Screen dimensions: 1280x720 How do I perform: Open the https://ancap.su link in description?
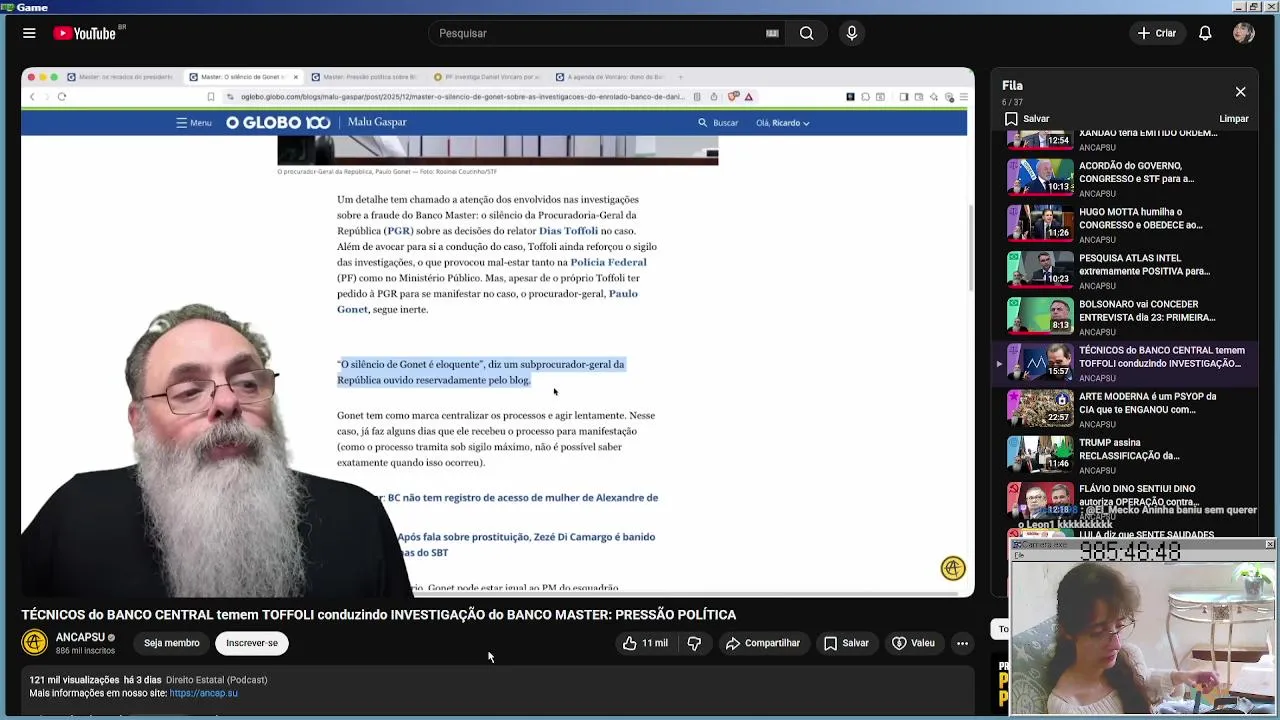[204, 693]
